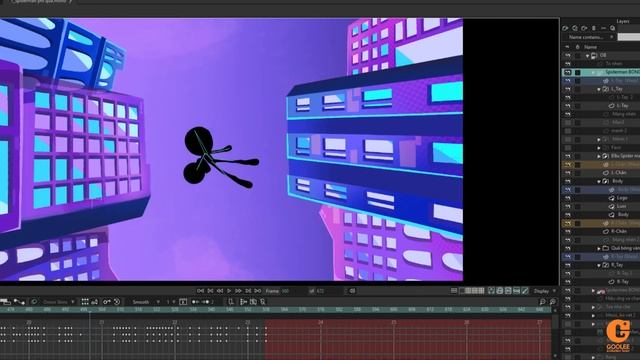Click the Delete Layer trash icon
Screen dimensions: 640x360
[x=594, y=28]
